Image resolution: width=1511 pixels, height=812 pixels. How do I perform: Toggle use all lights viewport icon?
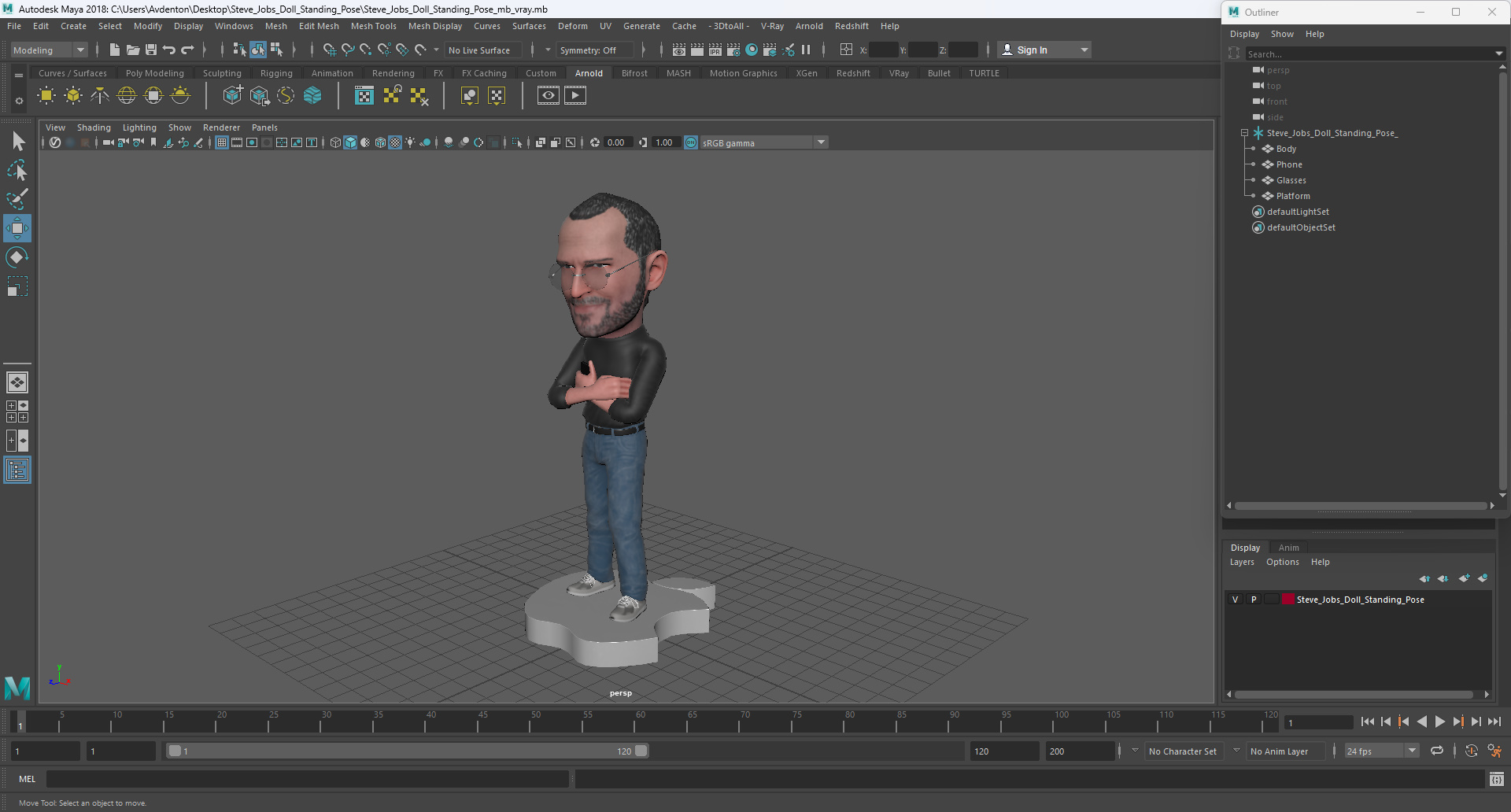click(410, 142)
